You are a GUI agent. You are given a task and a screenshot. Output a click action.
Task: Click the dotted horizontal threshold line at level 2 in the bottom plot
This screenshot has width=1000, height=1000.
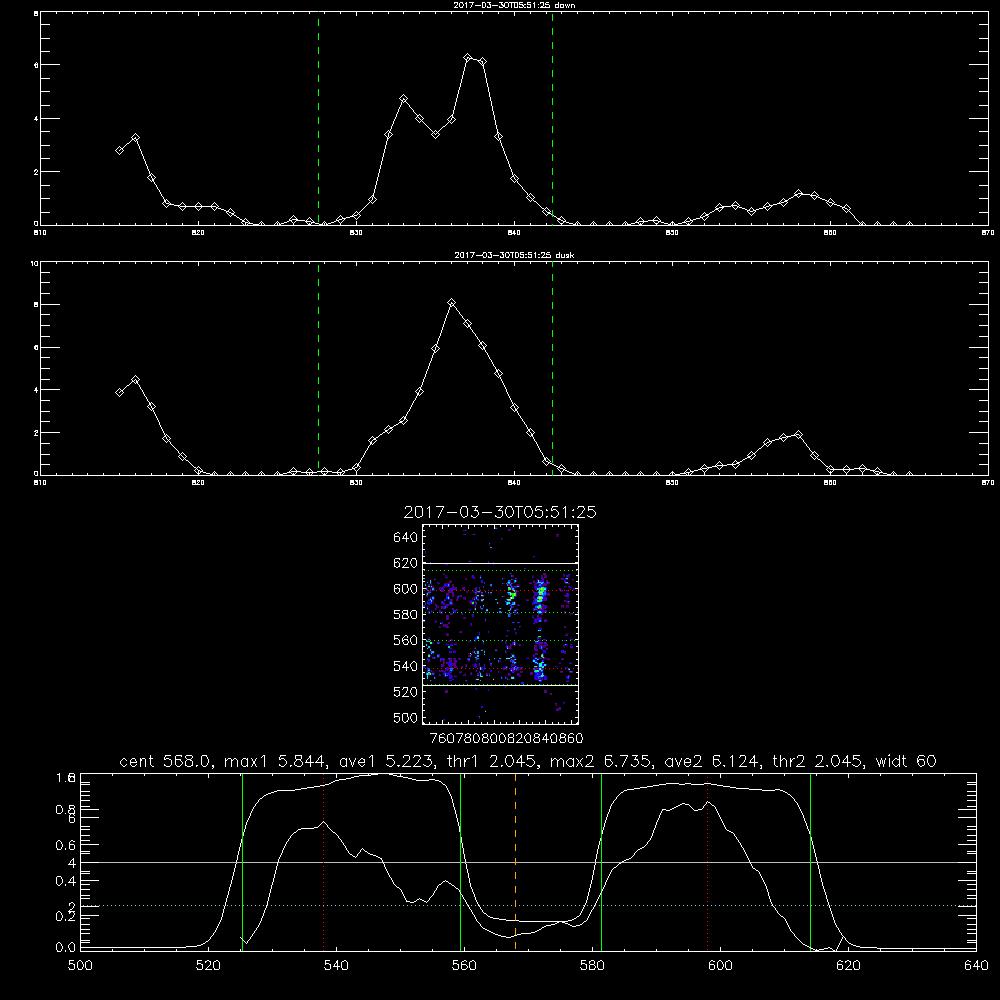coord(528,906)
